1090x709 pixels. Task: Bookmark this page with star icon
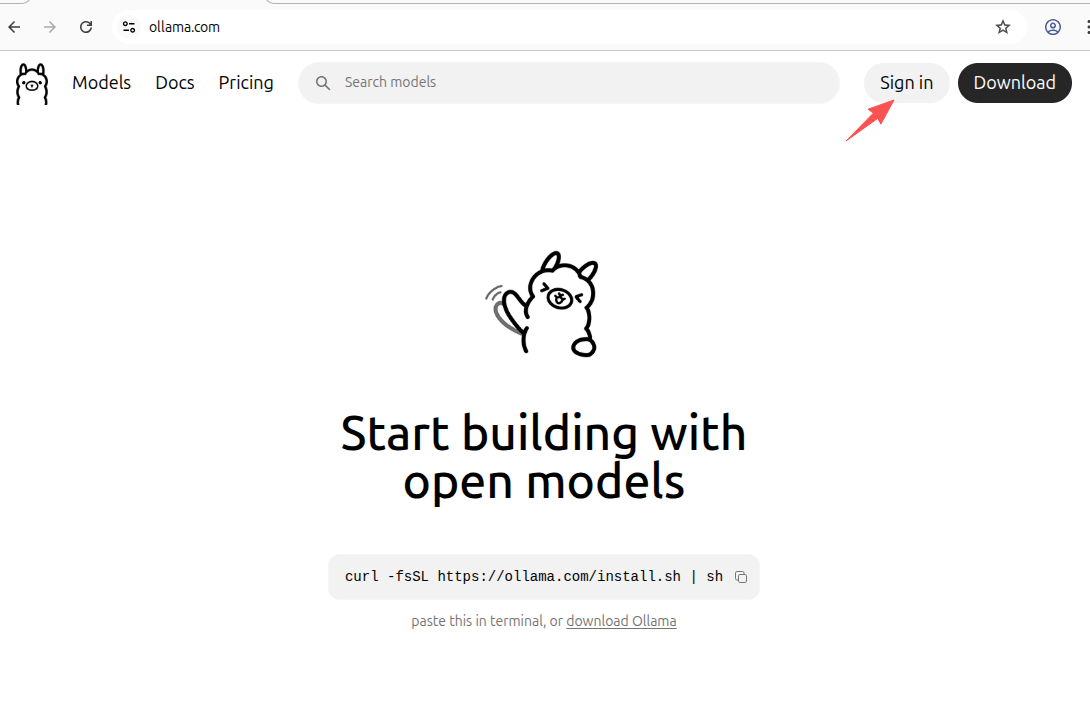coord(1002,27)
